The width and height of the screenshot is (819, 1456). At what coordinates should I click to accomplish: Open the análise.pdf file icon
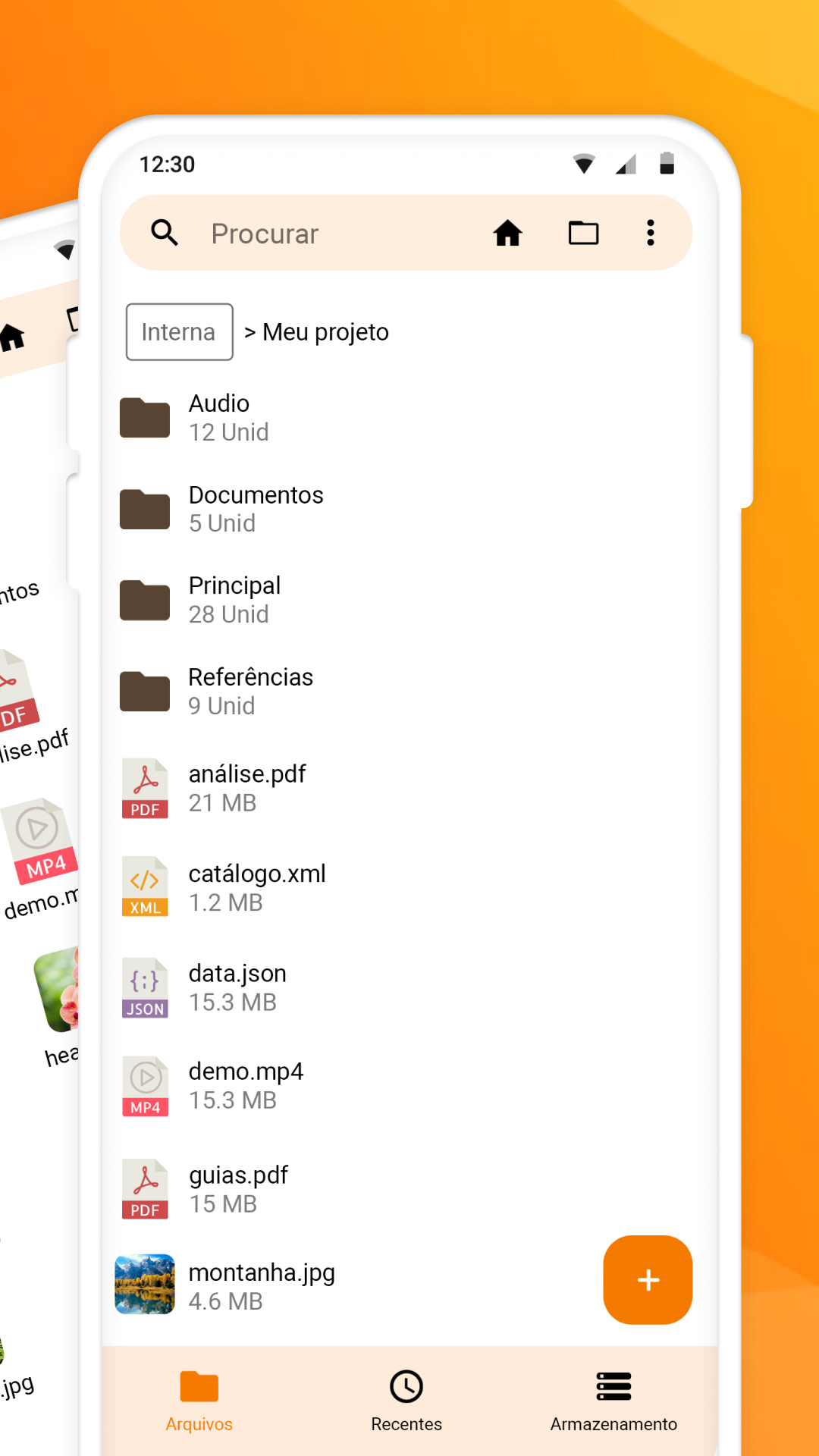coord(145,788)
